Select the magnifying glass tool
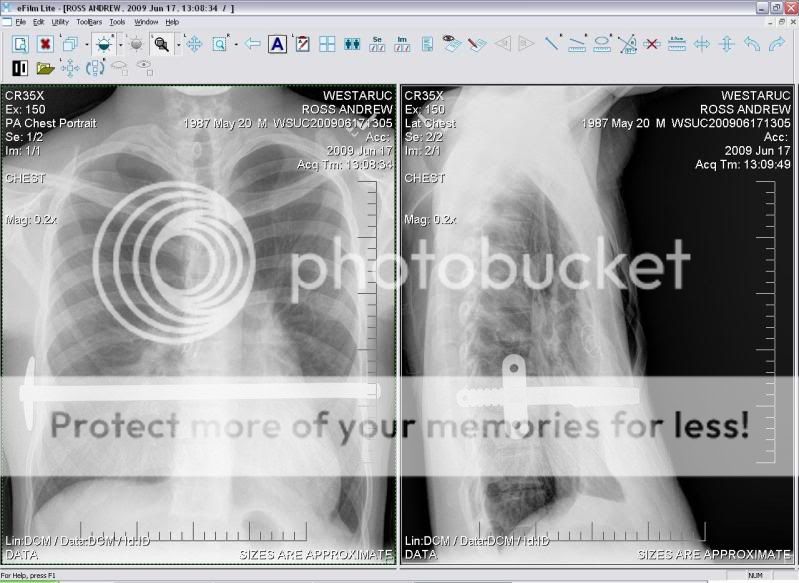 162,44
